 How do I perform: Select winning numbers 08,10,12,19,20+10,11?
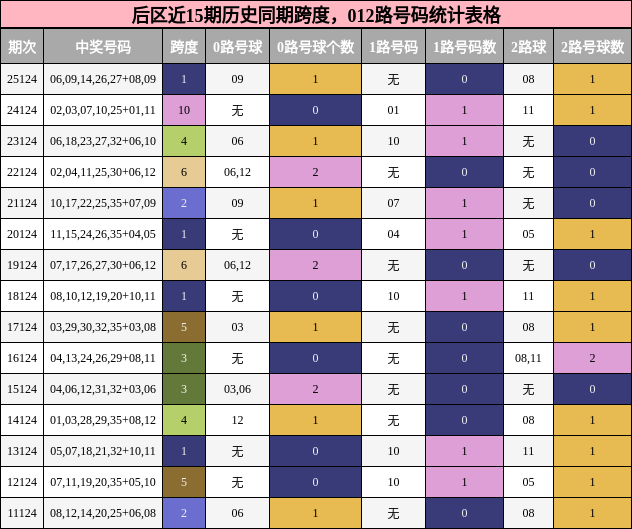pos(103,296)
